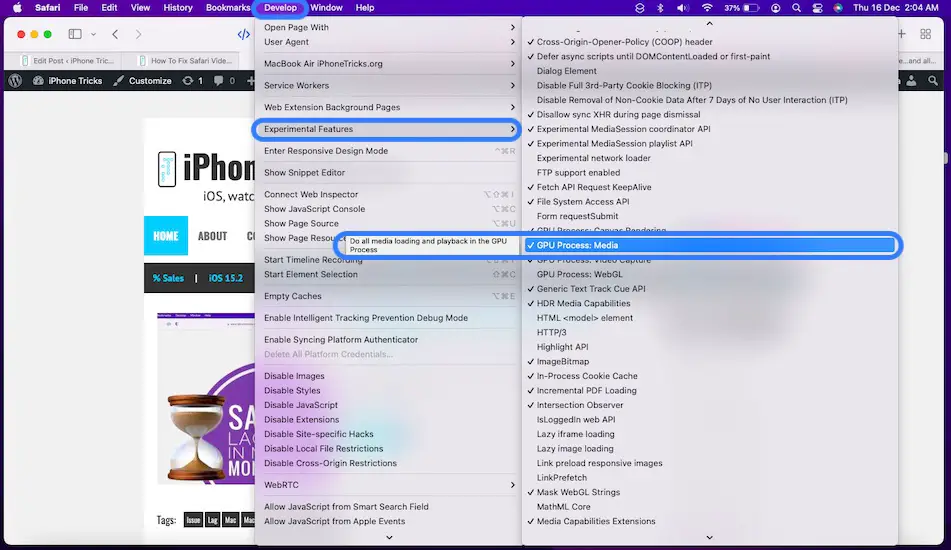Click the Wi-Fi status icon
Image resolution: width=951 pixels, height=550 pixels.
(x=708, y=8)
